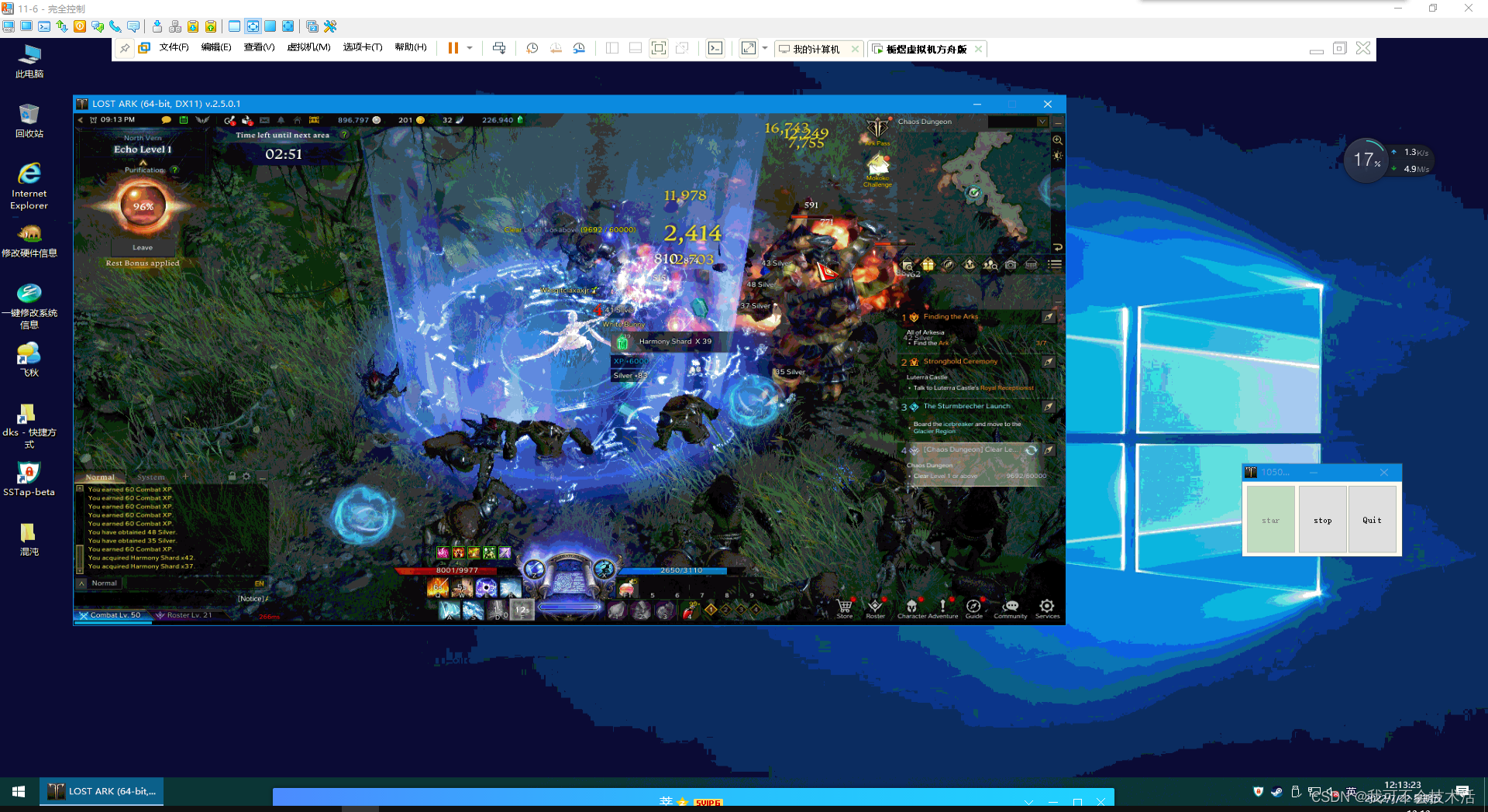1488x812 pixels.
Task: Click the red health bar 8001/9977
Action: (457, 570)
